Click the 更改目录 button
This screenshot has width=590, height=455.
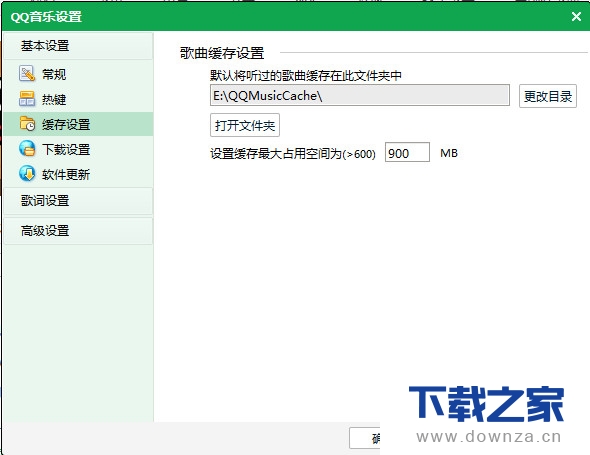pyautogui.click(x=547, y=96)
